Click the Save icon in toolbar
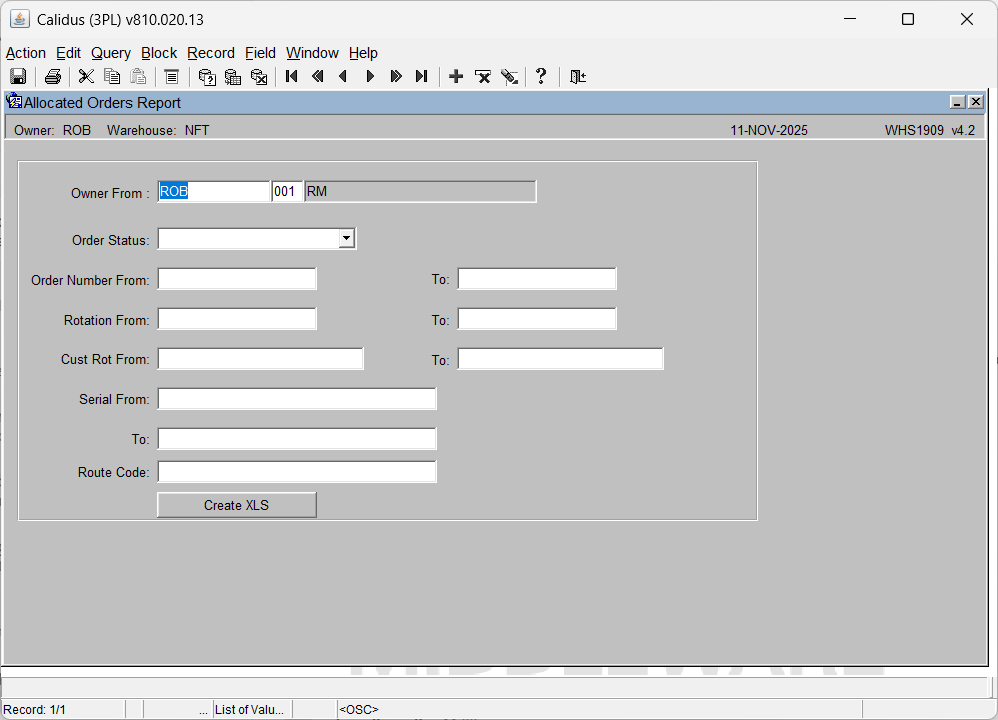Viewport: 998px width, 720px height. 18,77
